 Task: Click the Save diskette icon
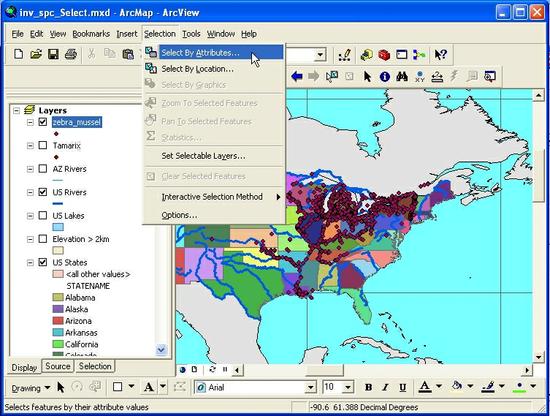pos(53,54)
